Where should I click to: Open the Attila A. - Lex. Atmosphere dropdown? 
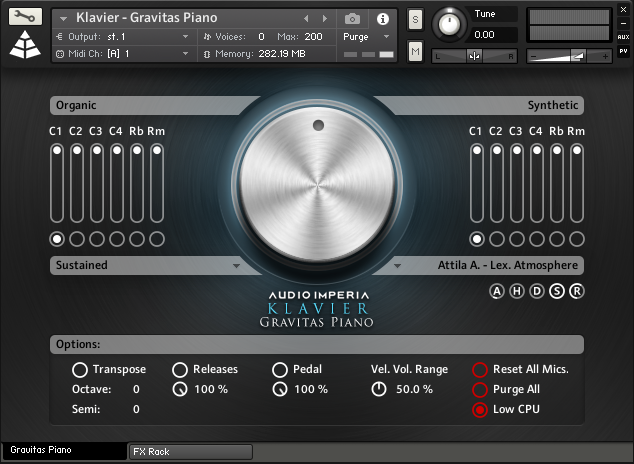[x=397, y=266]
